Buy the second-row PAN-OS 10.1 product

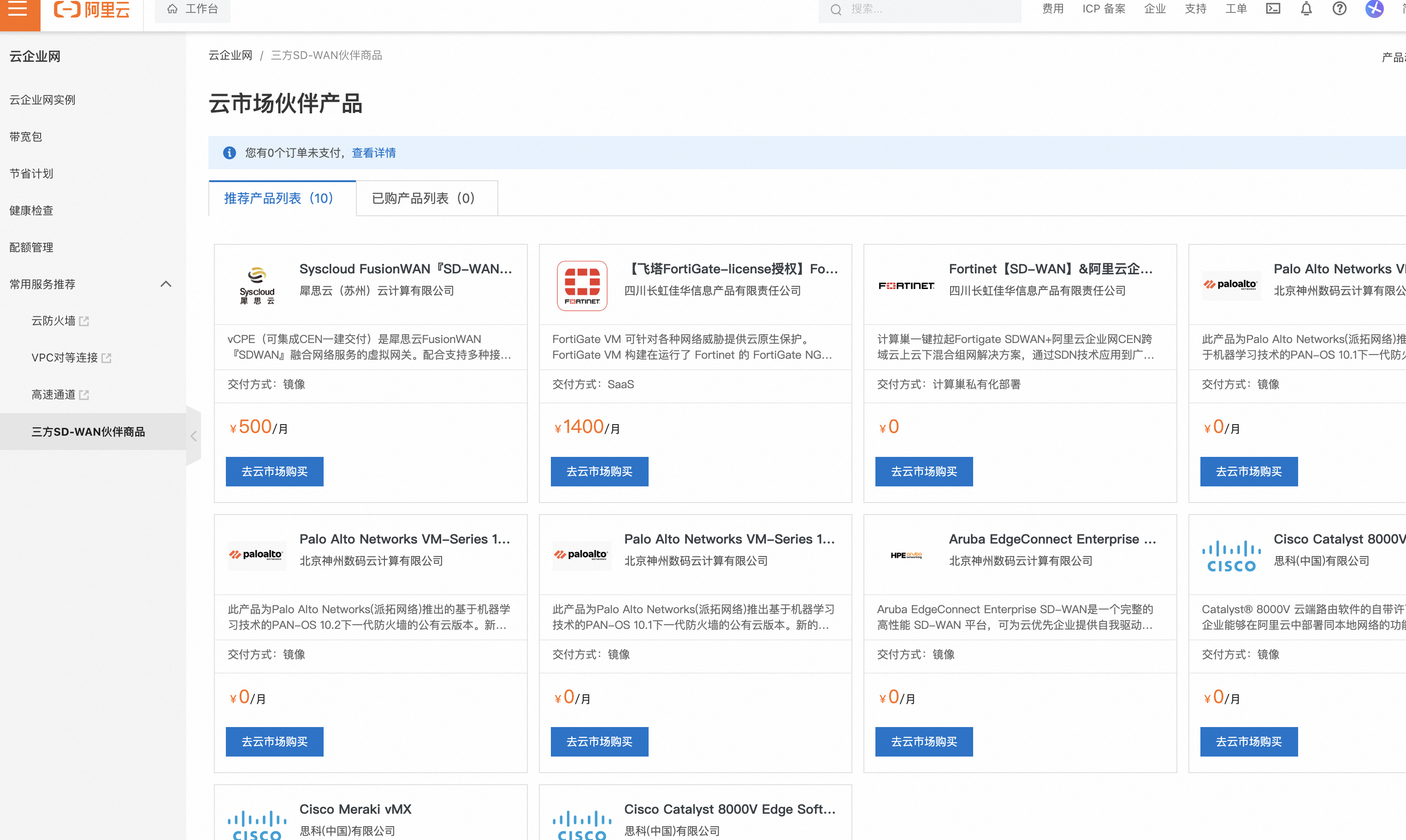[599, 741]
